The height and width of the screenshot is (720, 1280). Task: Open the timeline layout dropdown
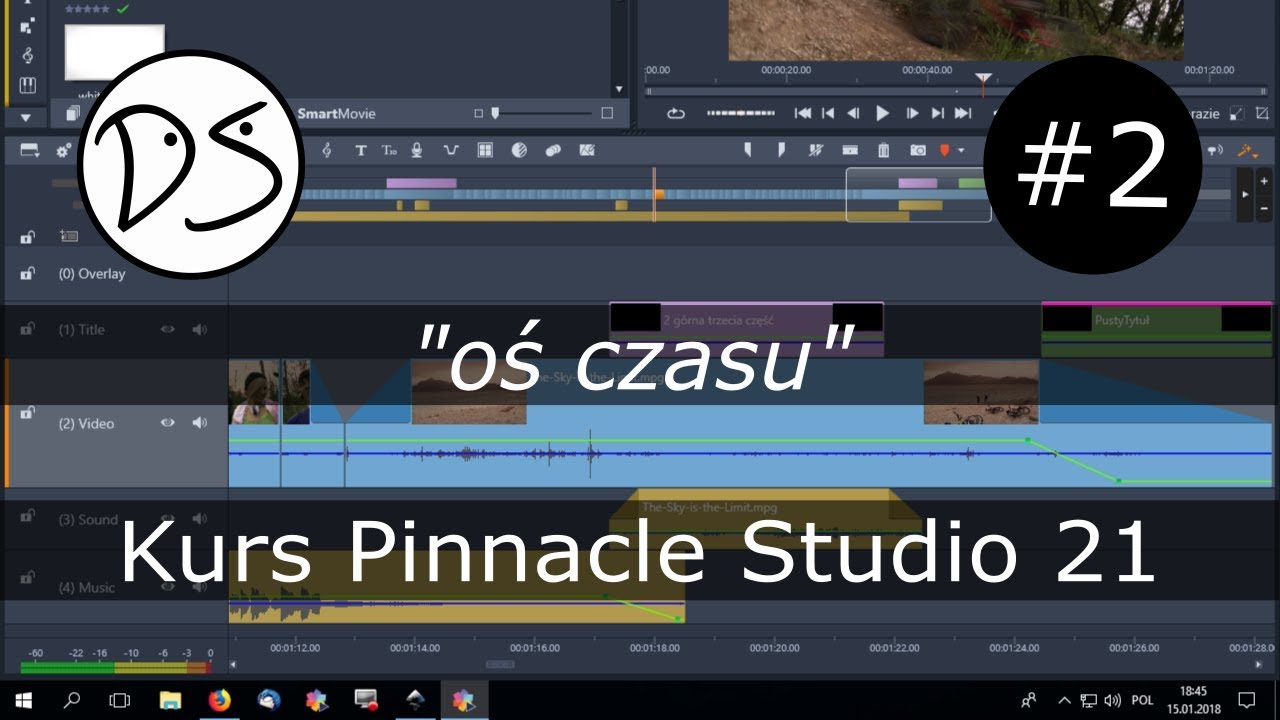(30, 150)
